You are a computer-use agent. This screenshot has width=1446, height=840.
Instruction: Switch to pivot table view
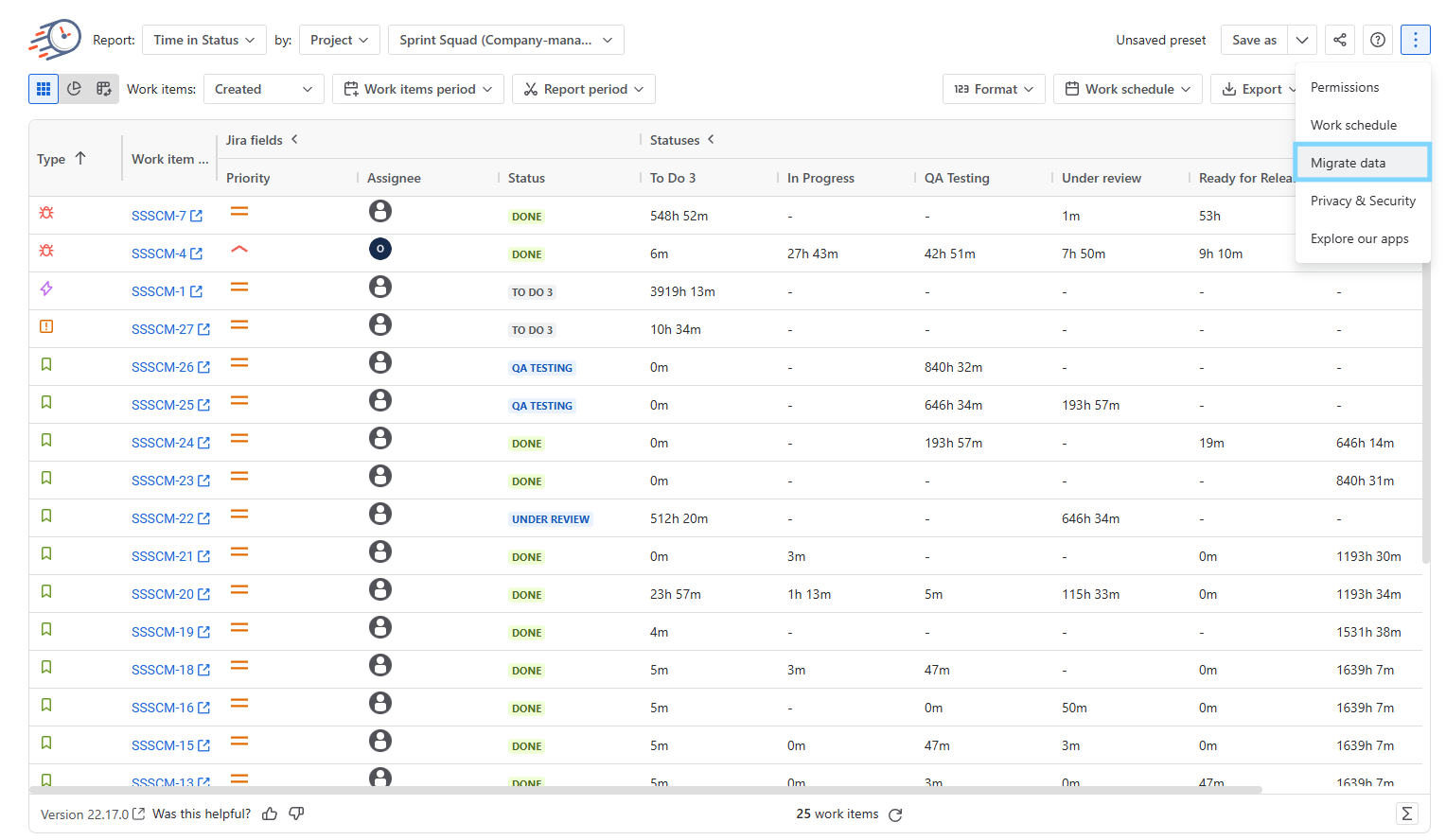(104, 89)
